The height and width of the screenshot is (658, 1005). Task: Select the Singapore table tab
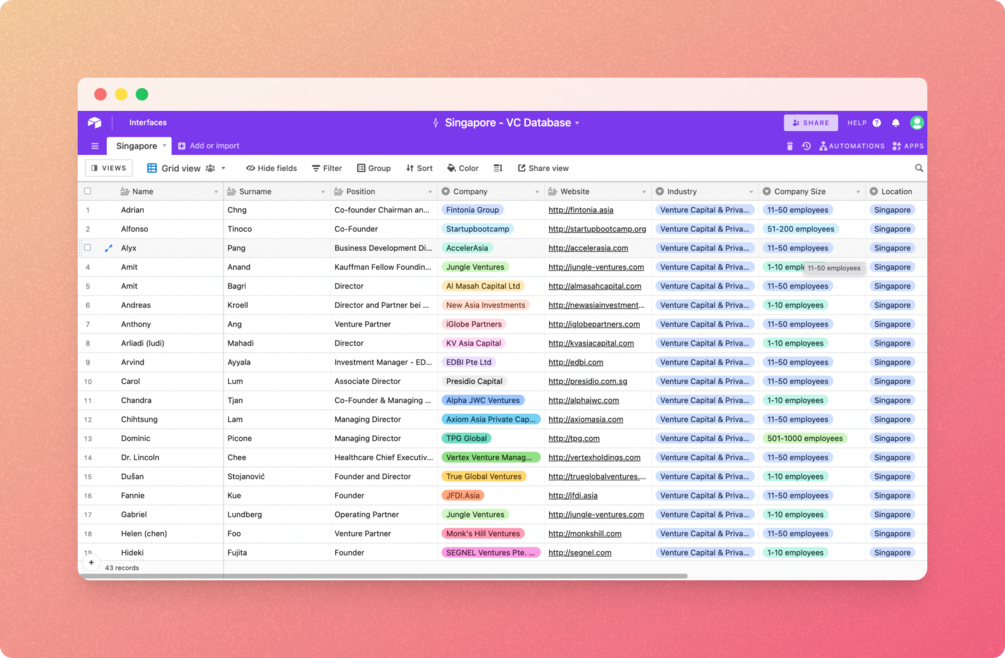click(137, 146)
